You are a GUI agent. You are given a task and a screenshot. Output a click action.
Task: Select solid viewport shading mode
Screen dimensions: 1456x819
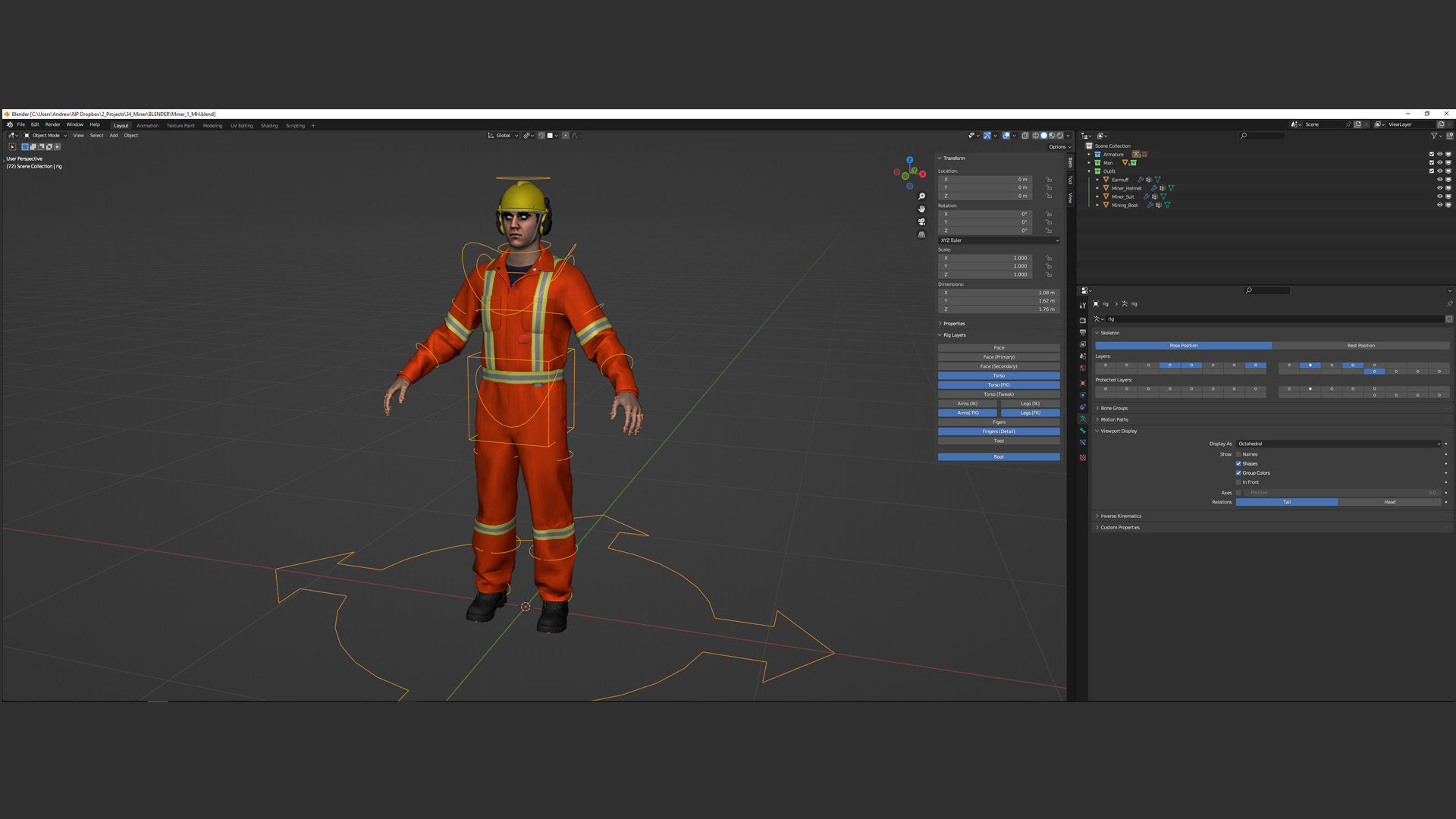tap(1043, 136)
